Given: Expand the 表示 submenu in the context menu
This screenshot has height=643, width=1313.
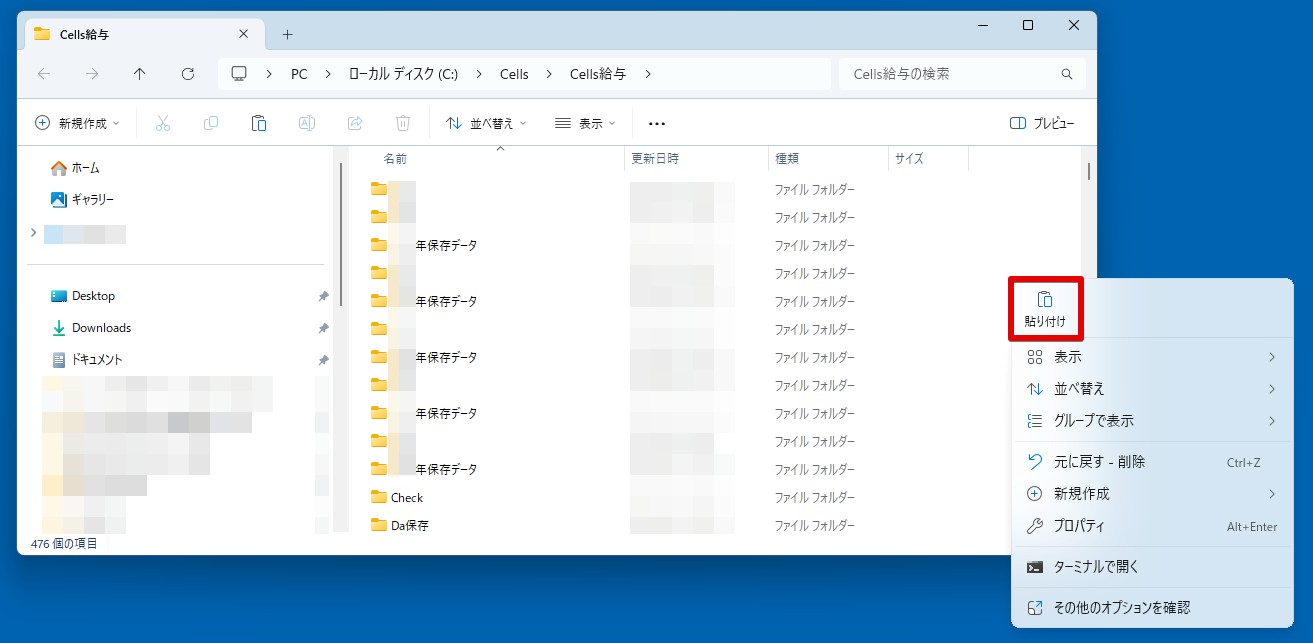Looking at the screenshot, I should coord(1150,357).
